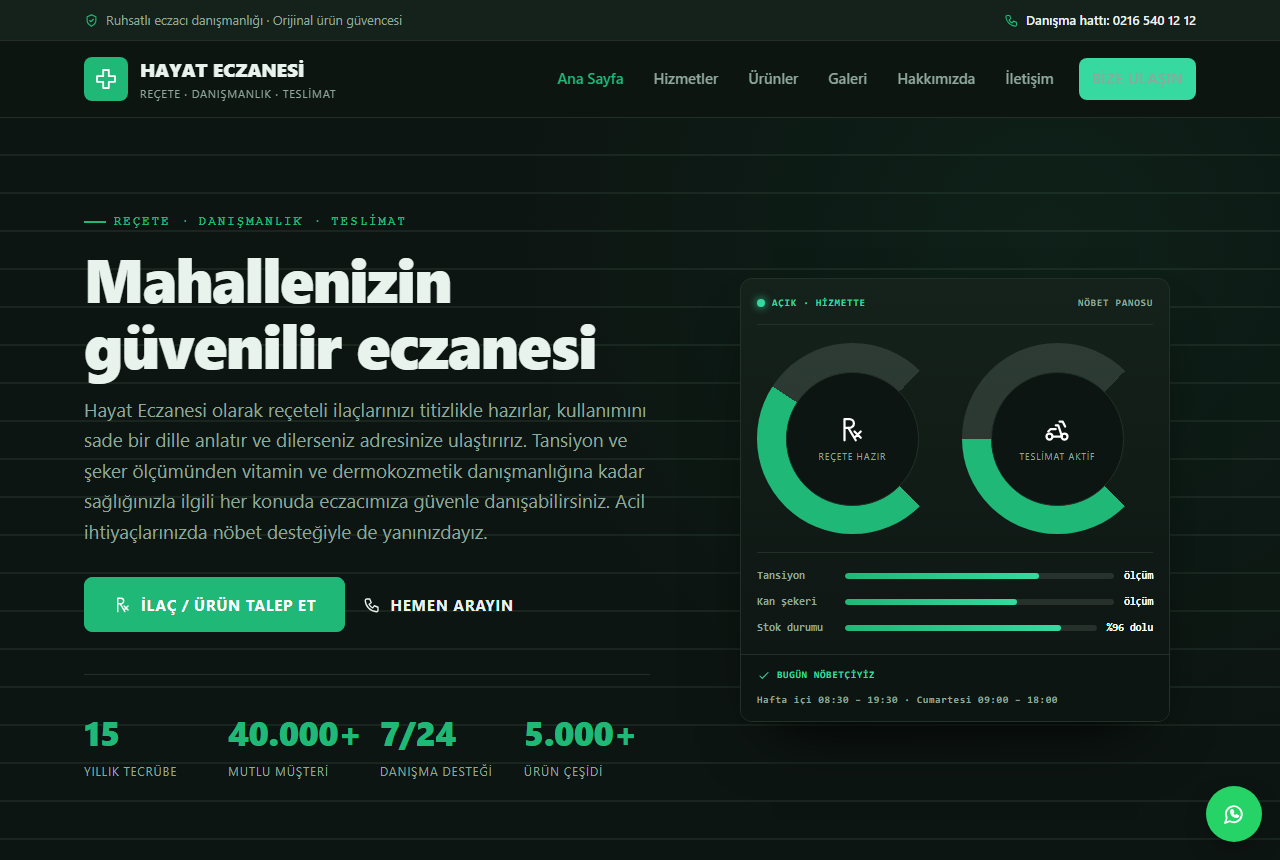Click the '40.000+' mutlu müşteri stat
The height and width of the screenshot is (860, 1280).
pyautogui.click(x=294, y=735)
